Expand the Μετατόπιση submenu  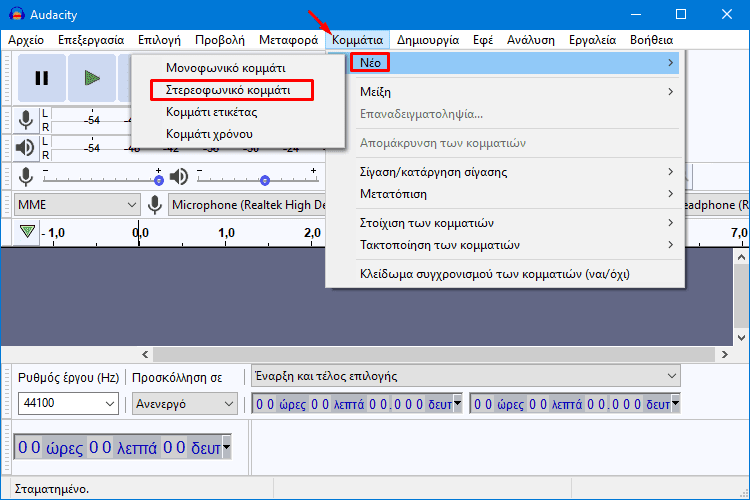517,194
